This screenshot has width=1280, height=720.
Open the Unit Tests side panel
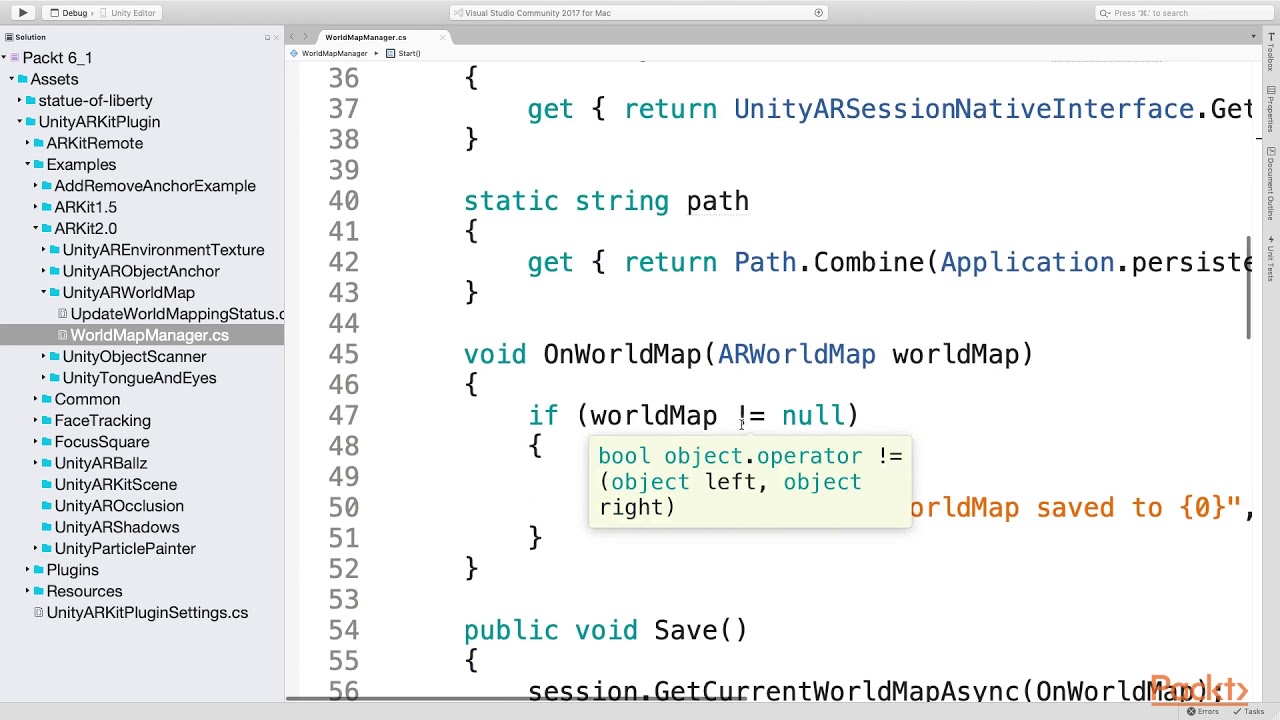click(x=1271, y=259)
